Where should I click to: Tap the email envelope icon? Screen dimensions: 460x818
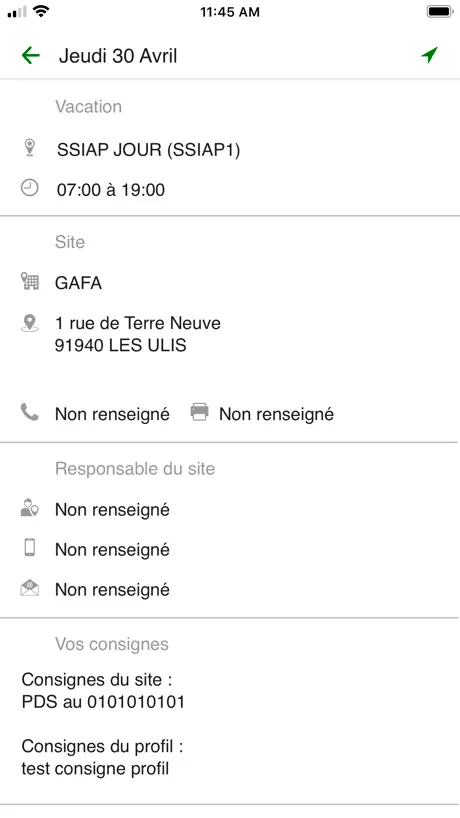pos(30,588)
